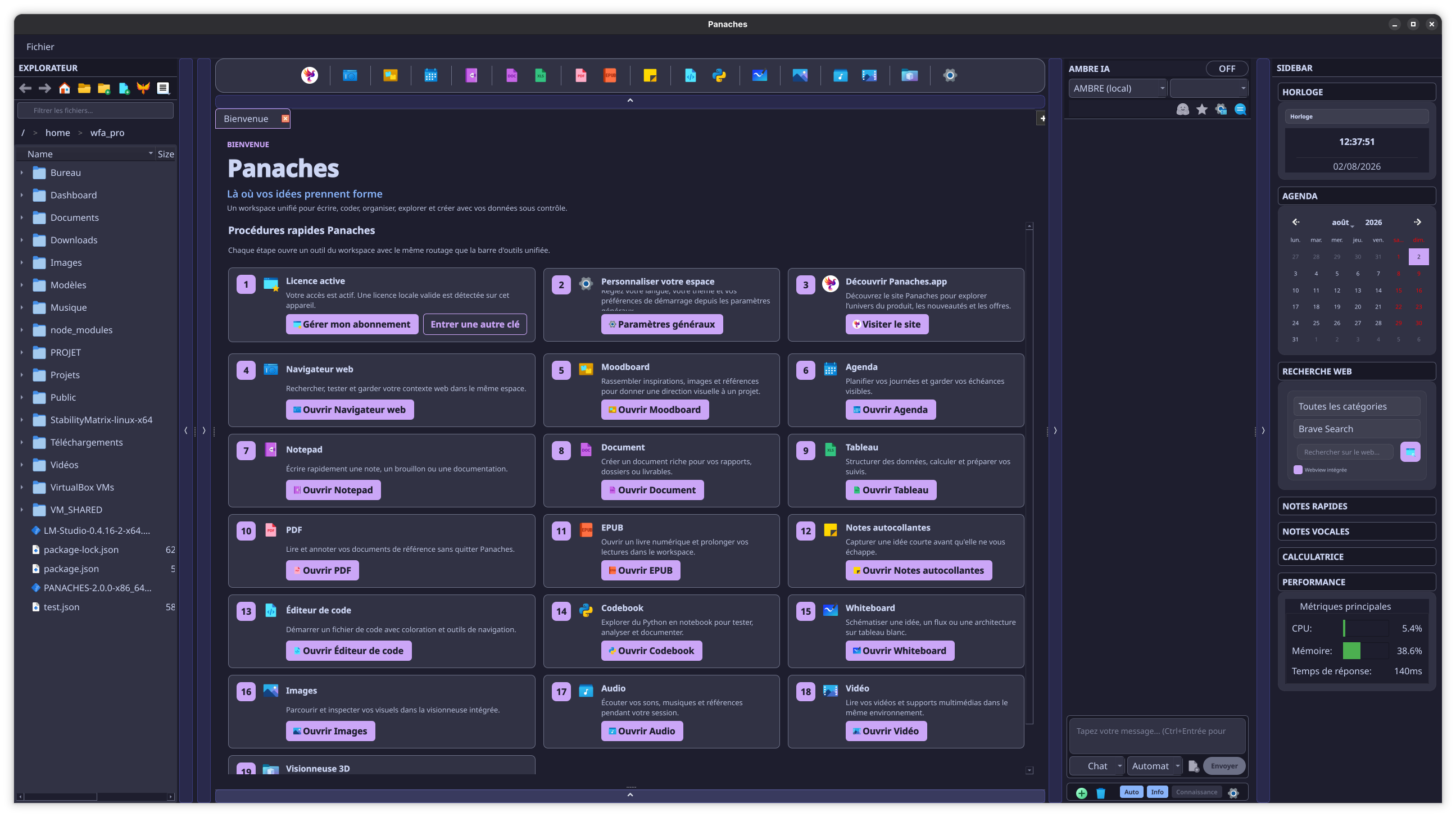Screen dimensions: 1456x817
Task: Create a new folder from Explorateur toolbar
Action: (x=104, y=88)
